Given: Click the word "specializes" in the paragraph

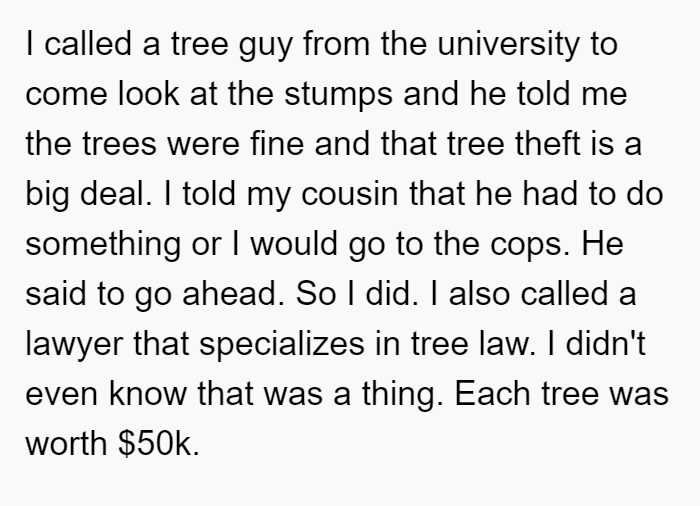Looking at the screenshot, I should click(282, 345).
